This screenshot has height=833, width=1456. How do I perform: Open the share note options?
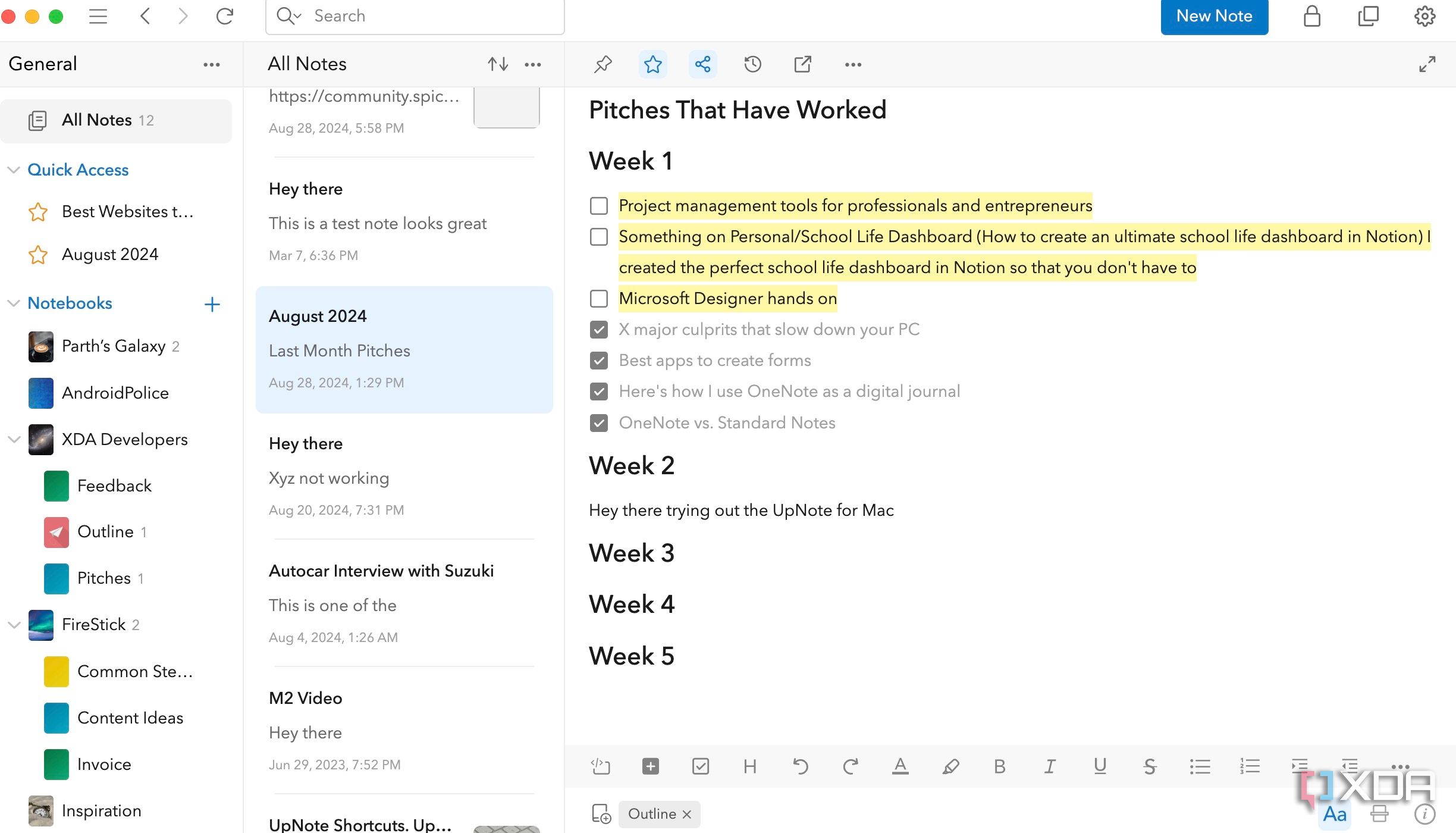click(x=702, y=64)
